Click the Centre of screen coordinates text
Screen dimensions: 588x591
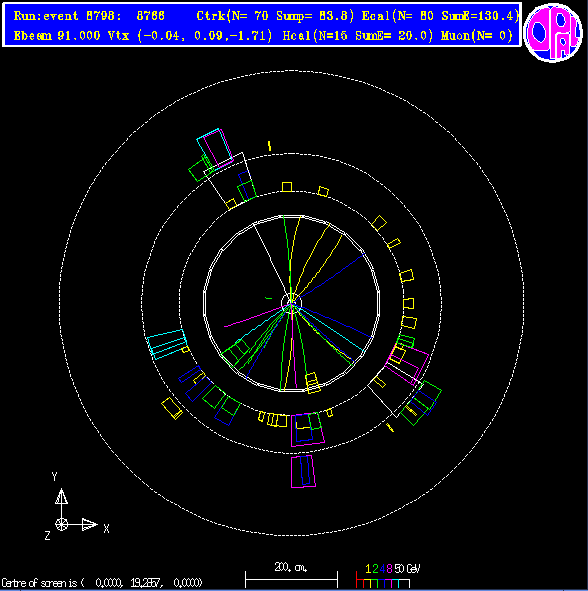tap(102, 583)
